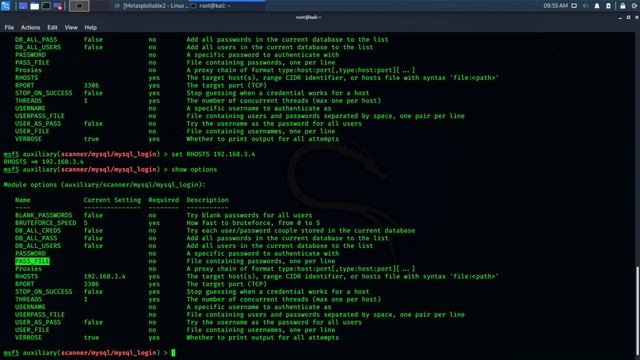Launch the terminal emulator panel icon
The image size is (640, 360).
(x=46, y=6)
